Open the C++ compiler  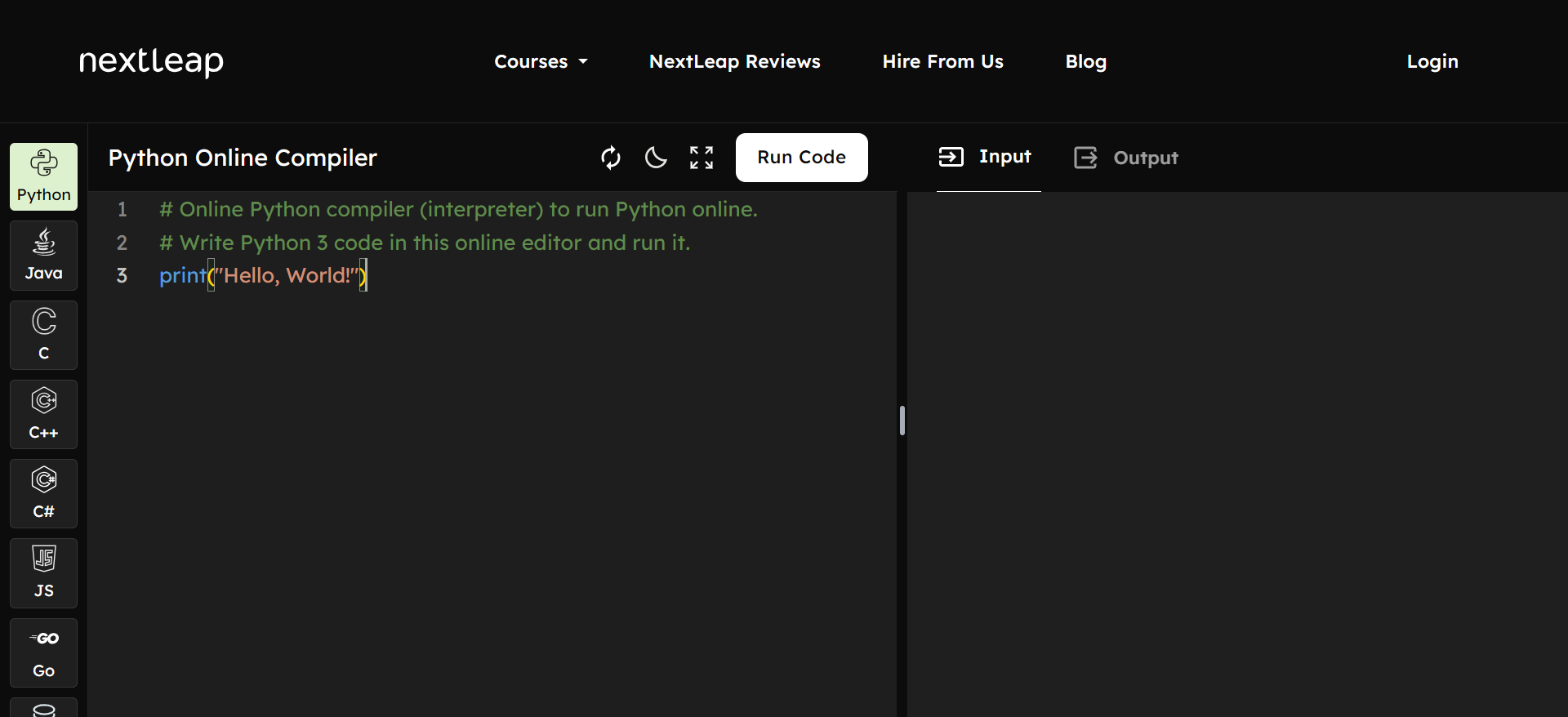(x=43, y=414)
